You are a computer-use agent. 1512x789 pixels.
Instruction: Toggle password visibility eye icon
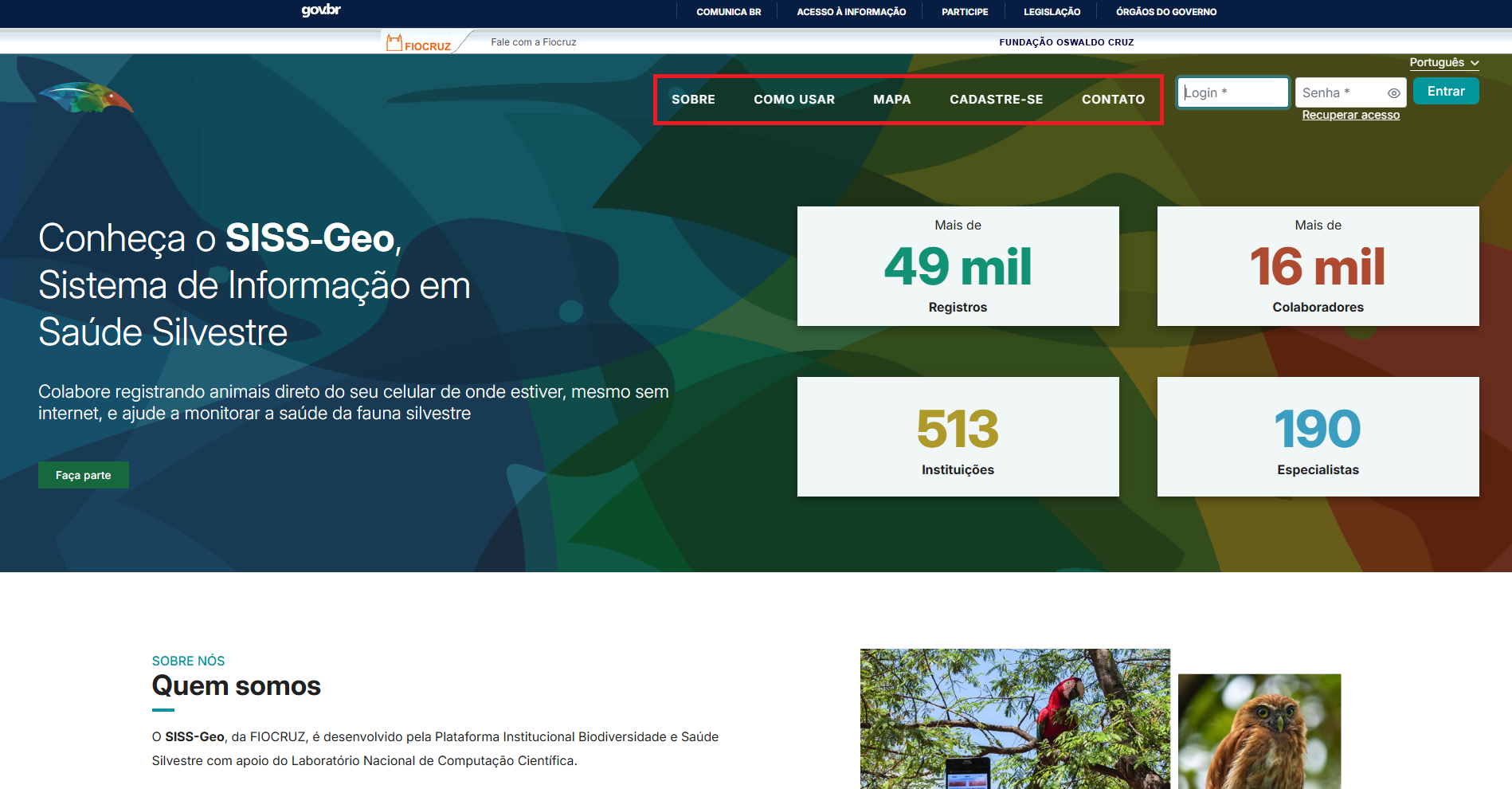(1393, 93)
